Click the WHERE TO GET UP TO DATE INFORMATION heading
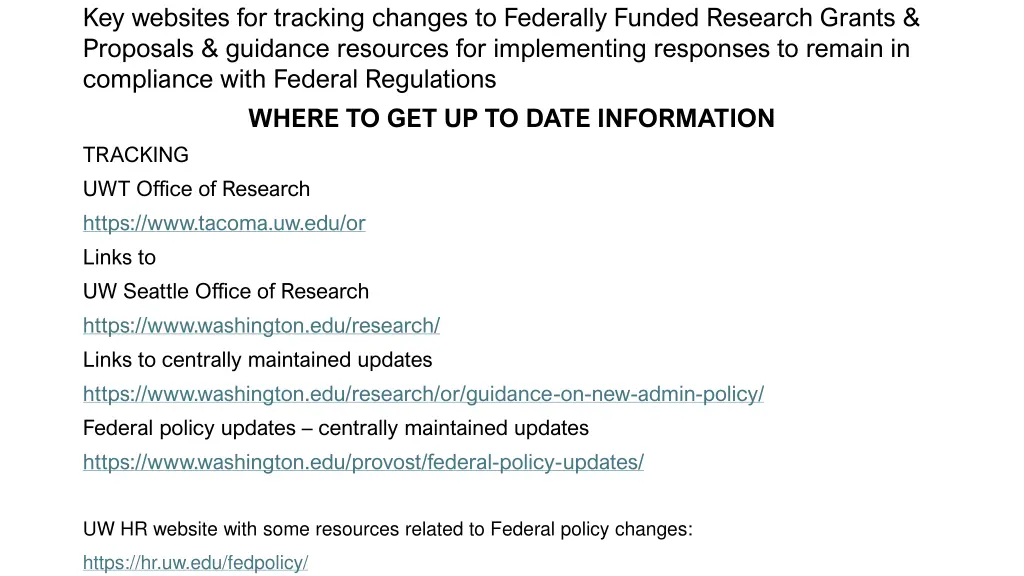This screenshot has width=1024, height=576. pos(511,119)
